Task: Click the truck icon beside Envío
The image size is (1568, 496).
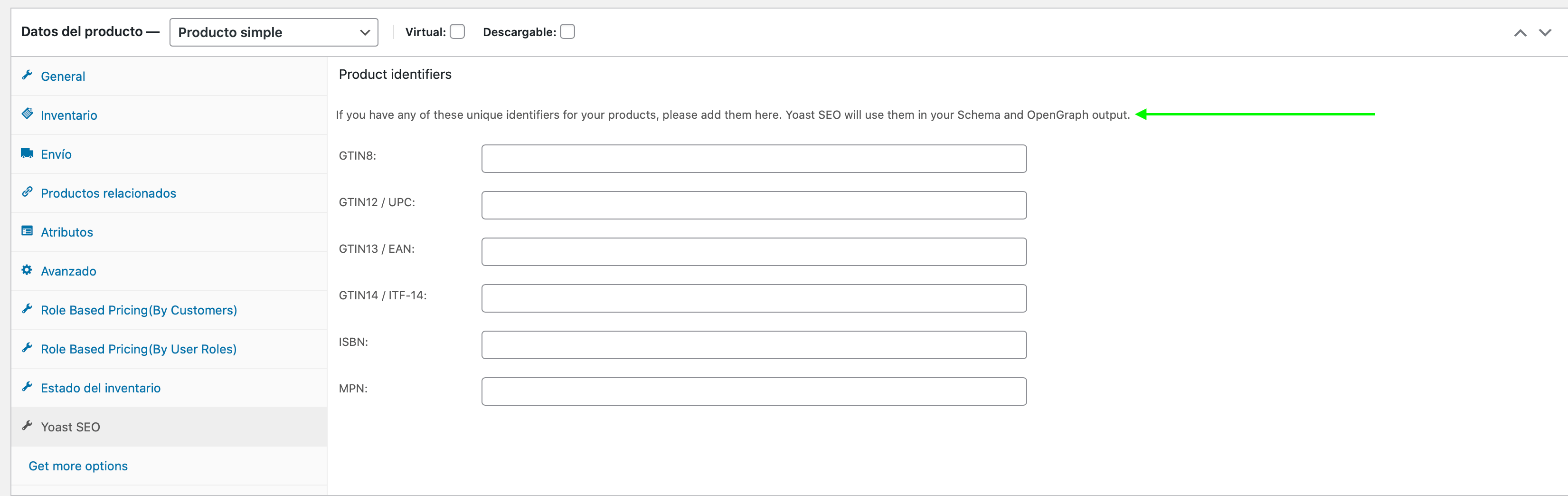Action: point(27,153)
